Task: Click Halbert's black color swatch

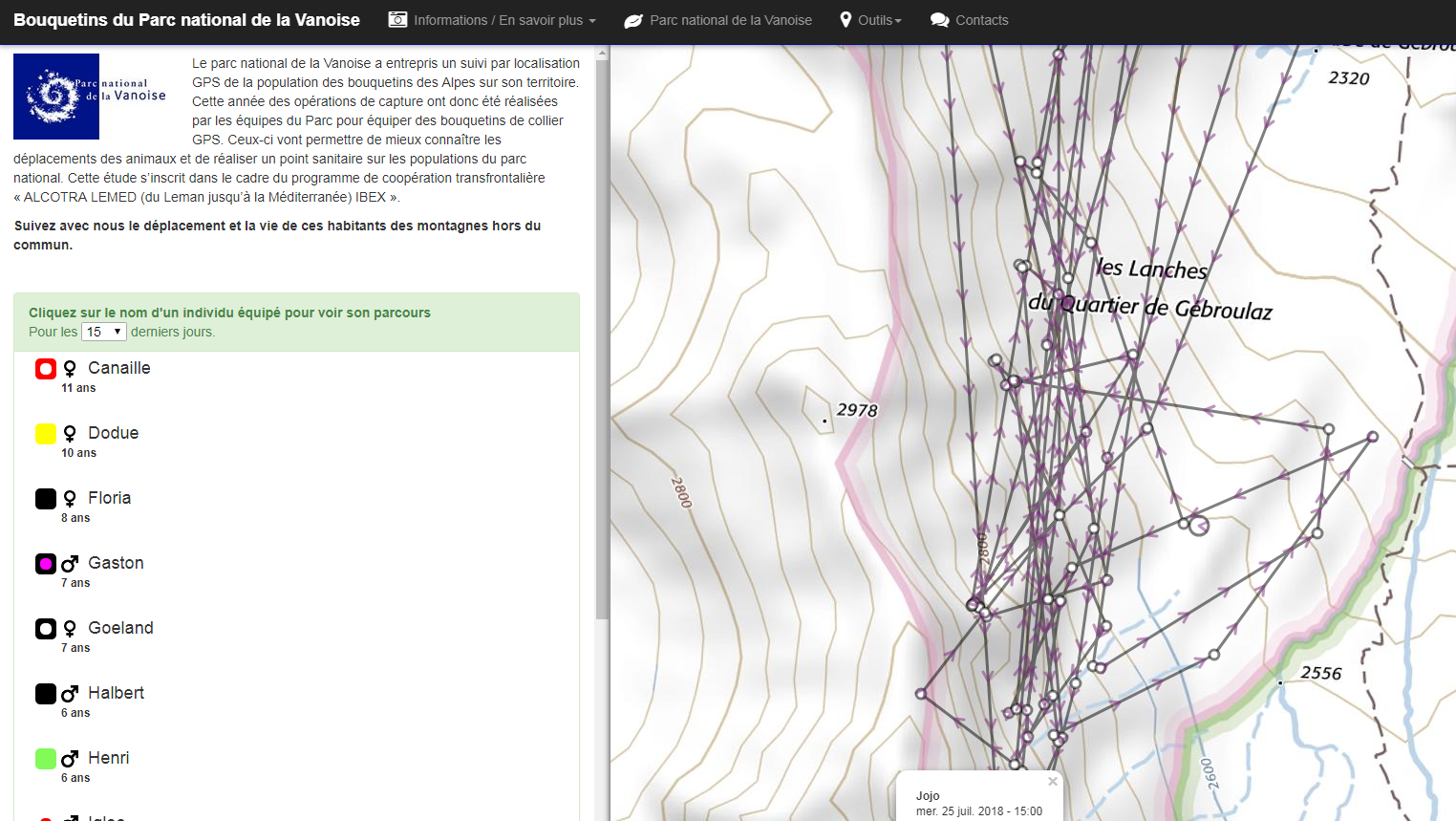Action: pyautogui.click(x=46, y=694)
